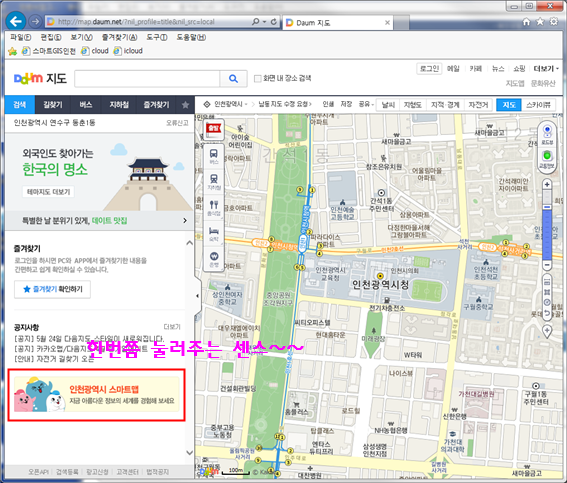Click the distance measuring ruler tool icon
Viewport: 567px width, 483px height.
coord(547,282)
